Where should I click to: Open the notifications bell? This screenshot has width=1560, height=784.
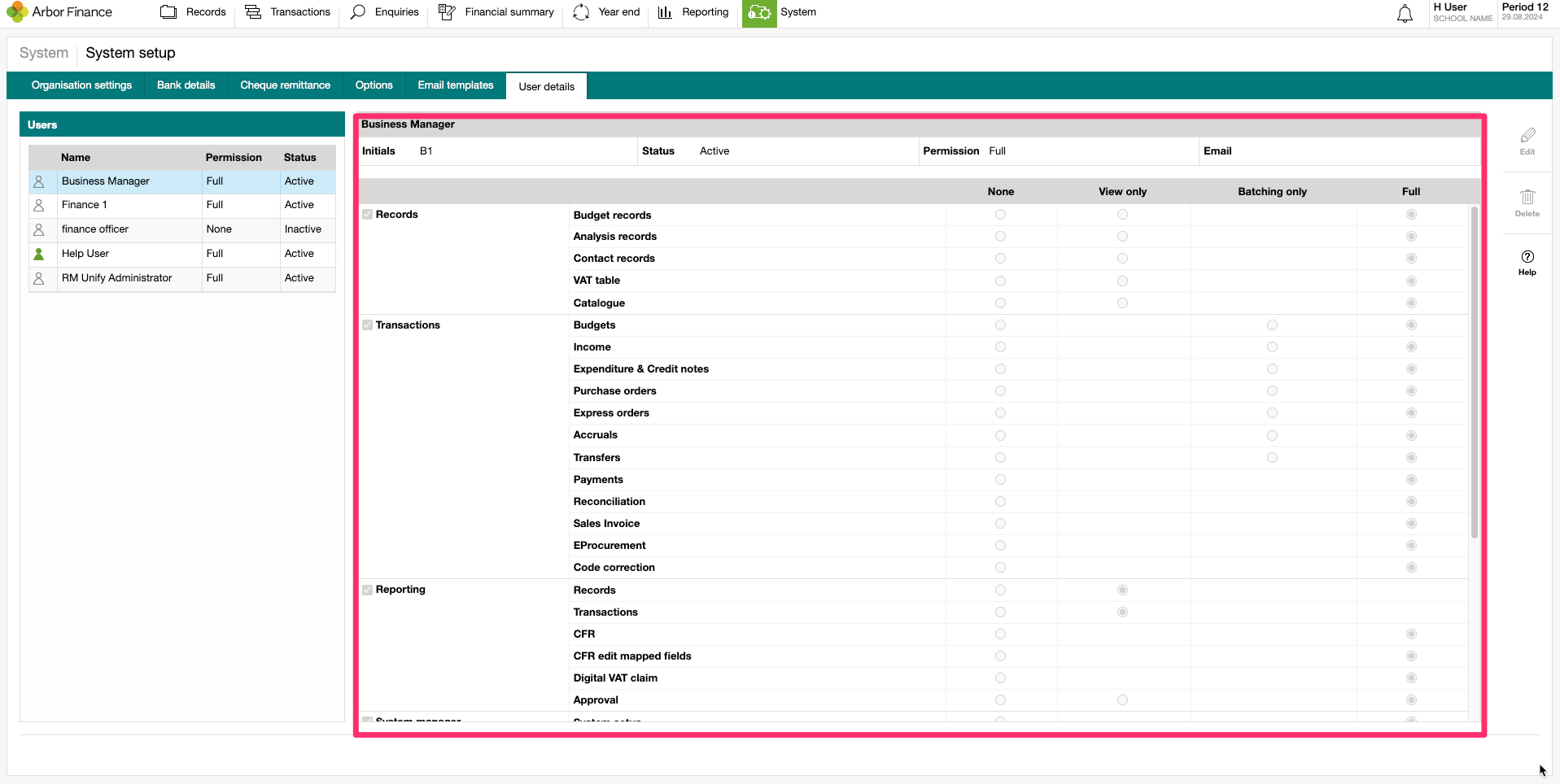coord(1404,13)
